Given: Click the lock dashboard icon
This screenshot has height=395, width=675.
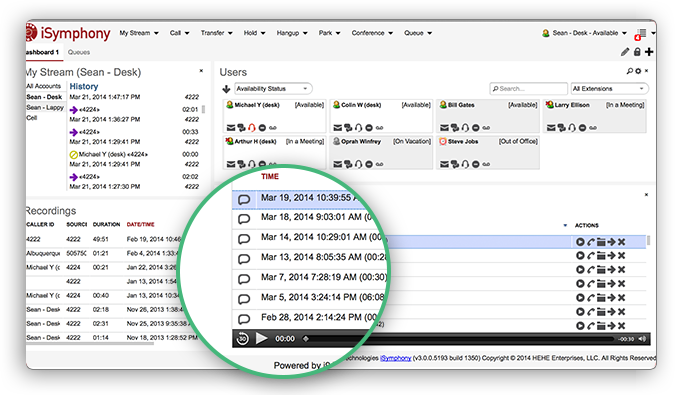Looking at the screenshot, I should coord(637,52).
